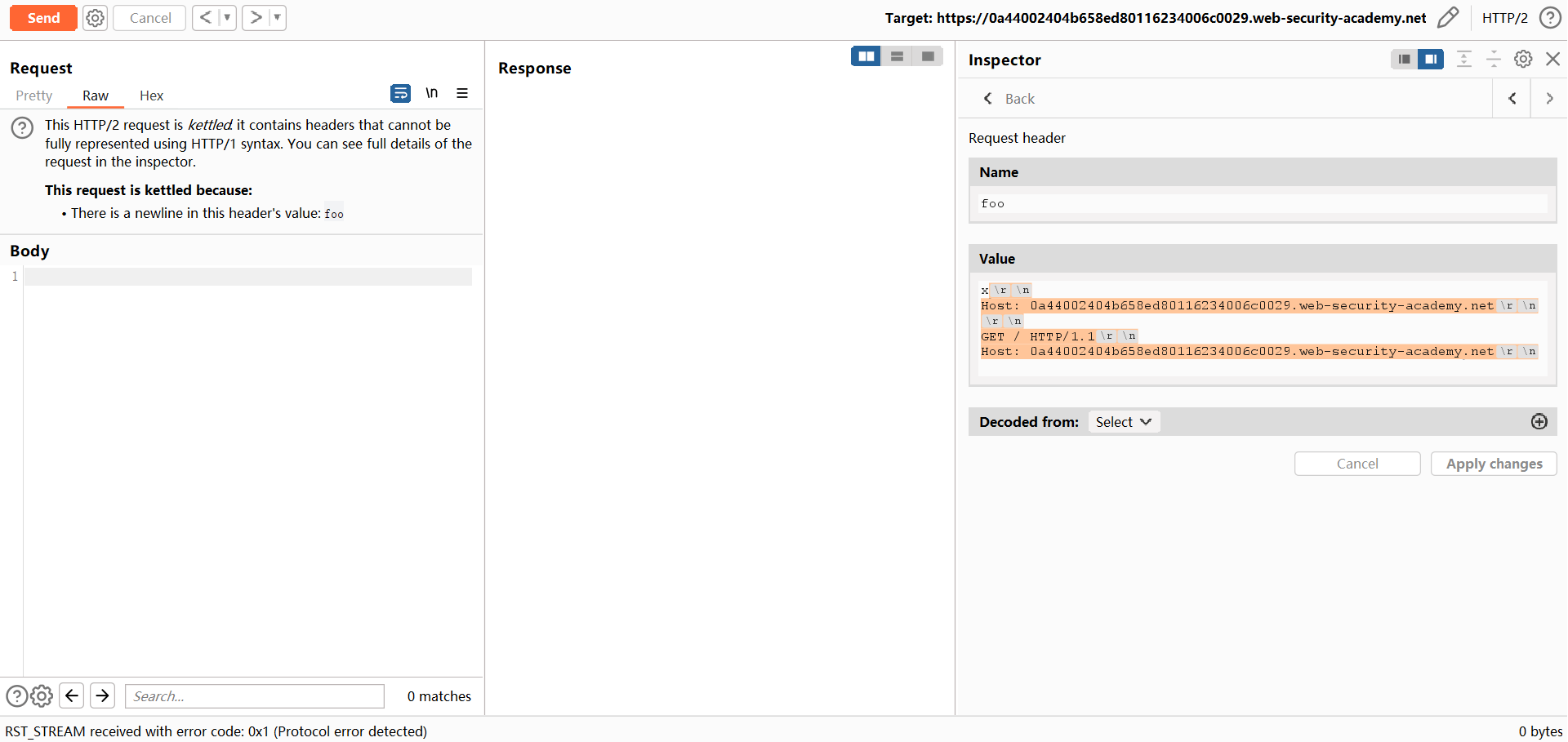Switch to the Pretty tab
This screenshot has height=742, width=1568.
(33, 96)
